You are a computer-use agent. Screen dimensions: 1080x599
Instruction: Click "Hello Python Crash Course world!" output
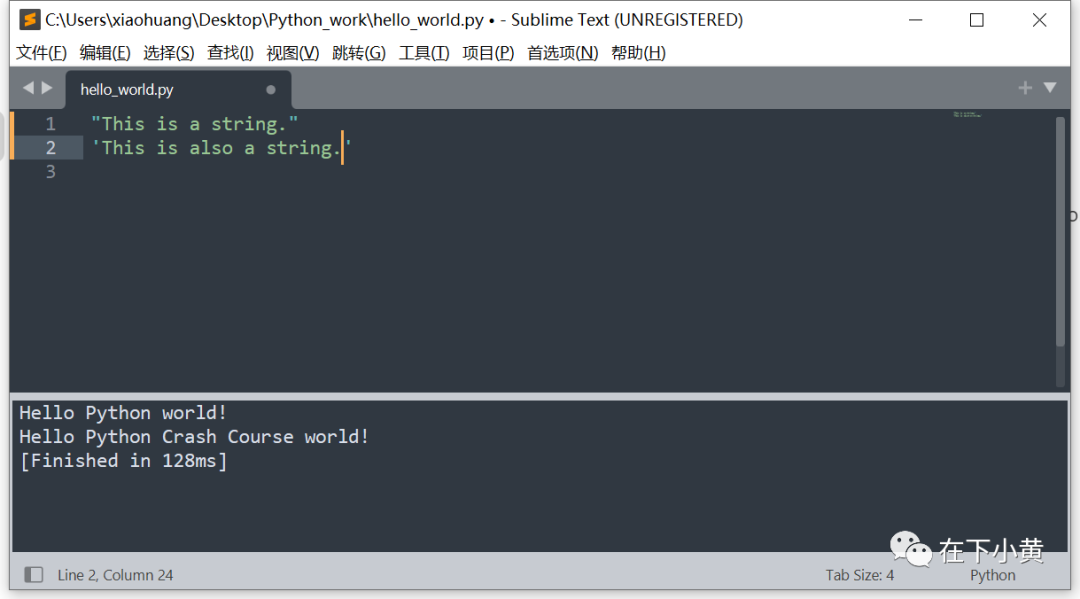pyautogui.click(x=194, y=437)
